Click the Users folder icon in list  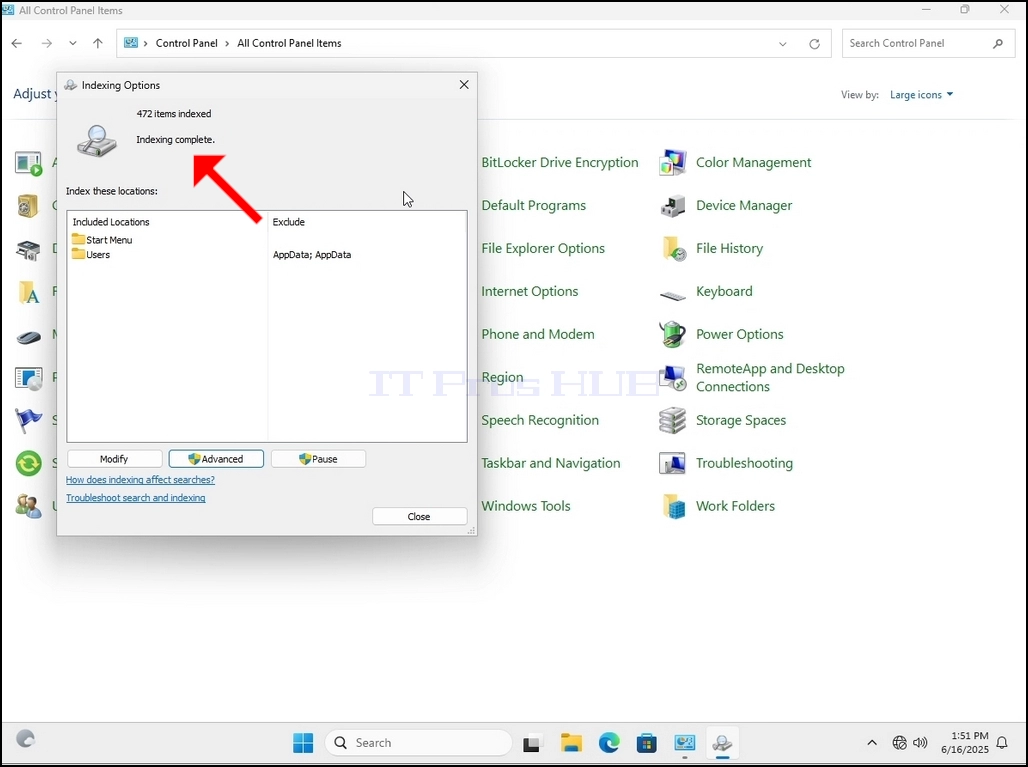[x=78, y=254]
